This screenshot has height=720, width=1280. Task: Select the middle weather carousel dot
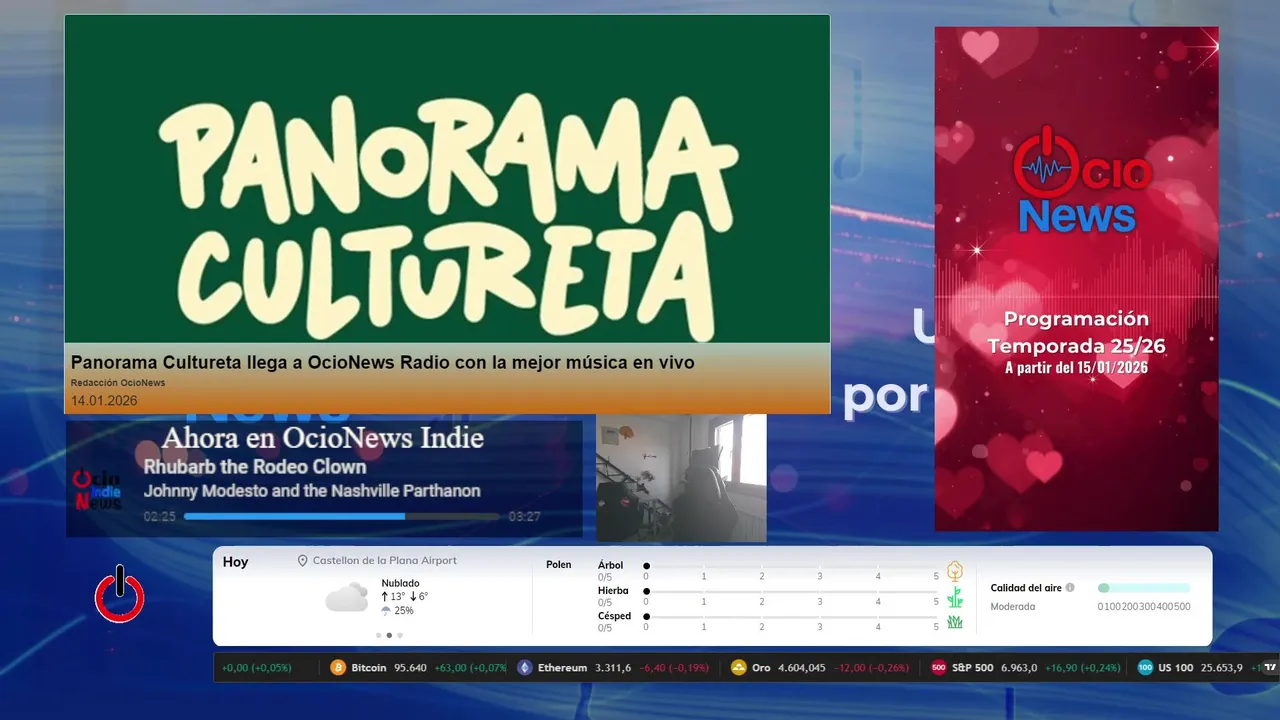pyautogui.click(x=389, y=635)
